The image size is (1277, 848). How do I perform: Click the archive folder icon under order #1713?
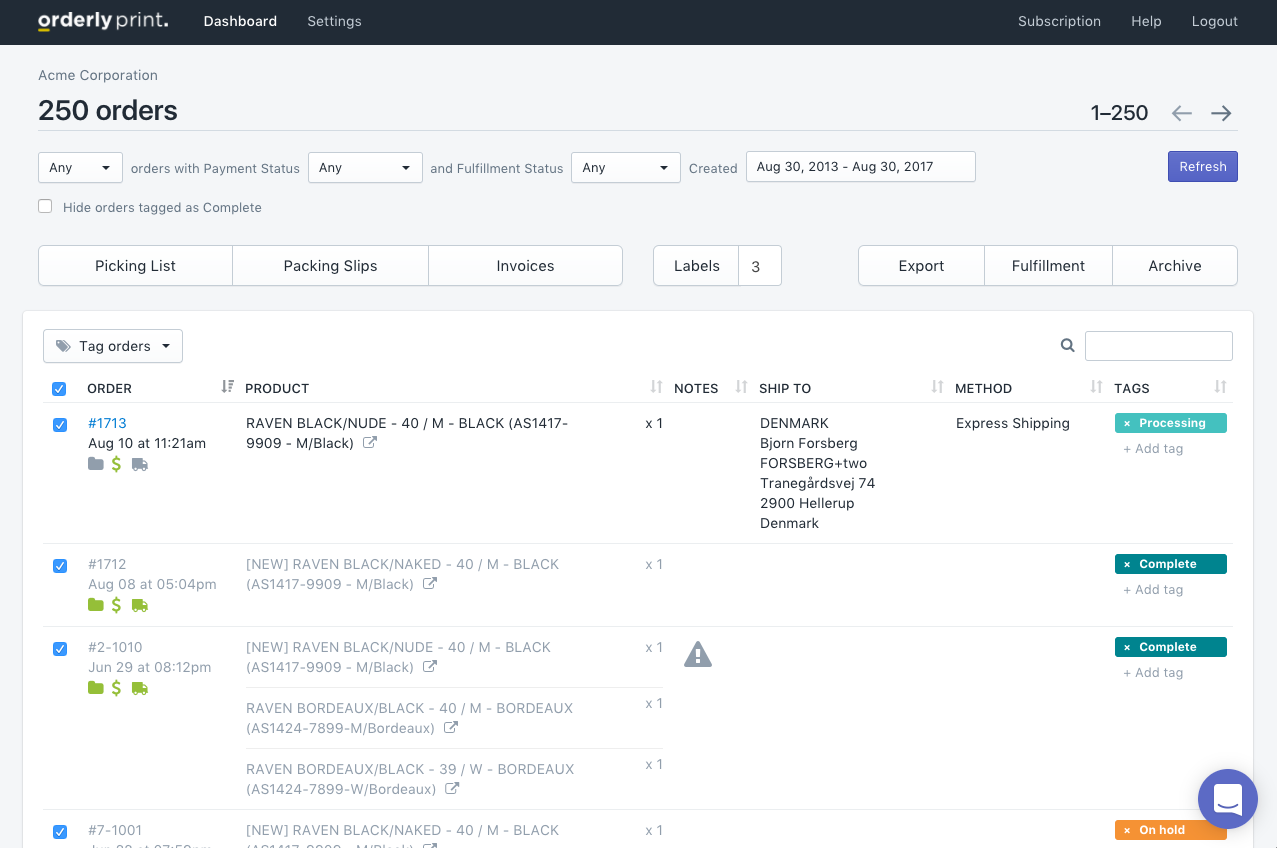(x=95, y=464)
